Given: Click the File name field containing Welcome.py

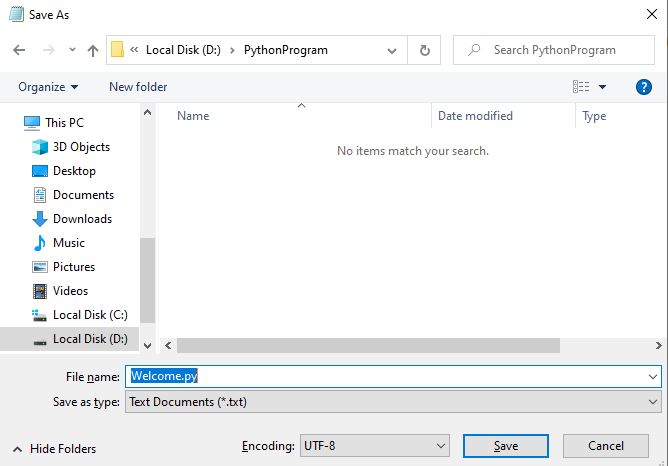Looking at the screenshot, I should (x=393, y=377).
